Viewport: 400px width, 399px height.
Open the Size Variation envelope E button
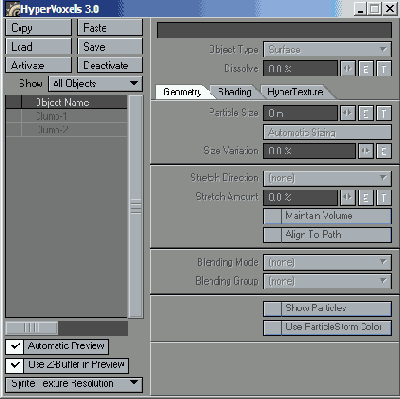pyautogui.click(x=384, y=151)
